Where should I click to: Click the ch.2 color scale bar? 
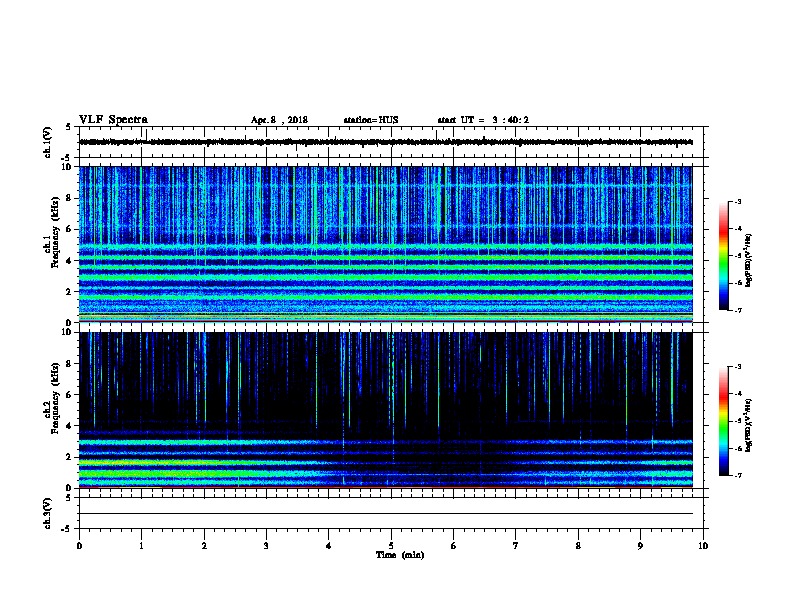coord(723,421)
